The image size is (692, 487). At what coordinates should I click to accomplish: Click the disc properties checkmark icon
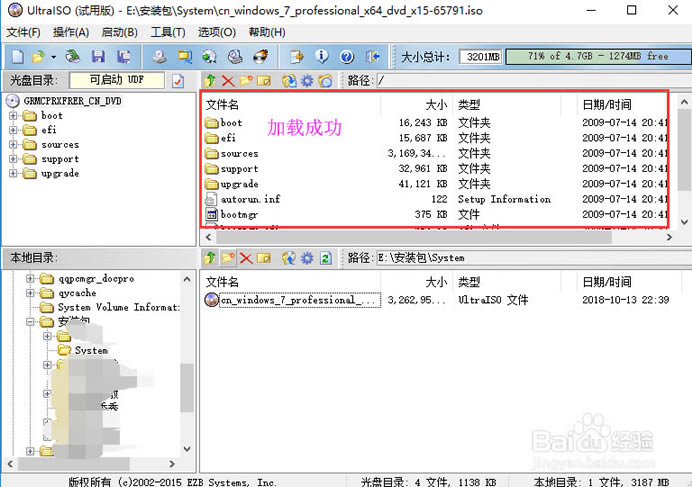178,81
